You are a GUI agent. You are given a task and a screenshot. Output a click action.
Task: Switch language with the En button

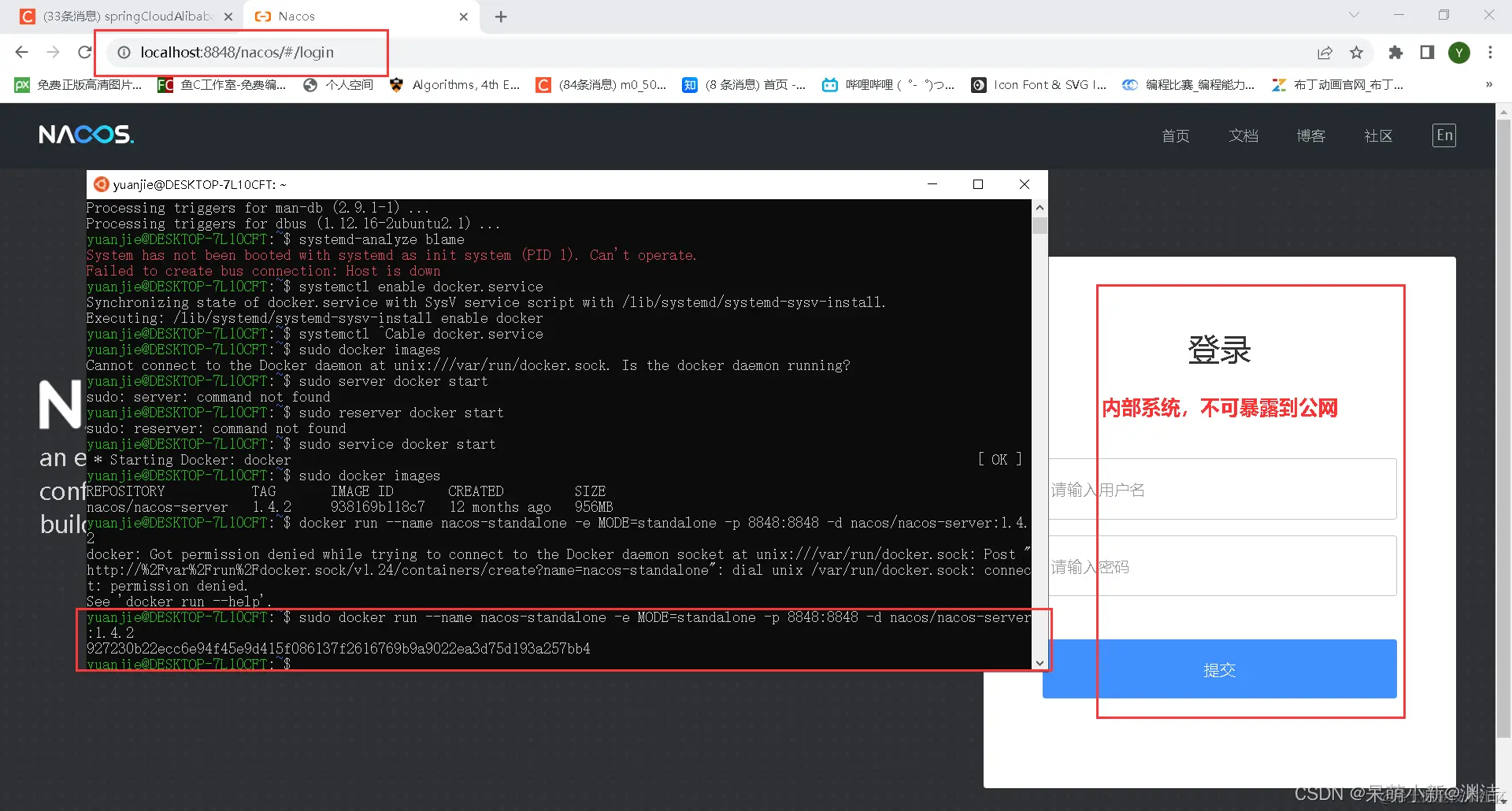click(x=1444, y=135)
